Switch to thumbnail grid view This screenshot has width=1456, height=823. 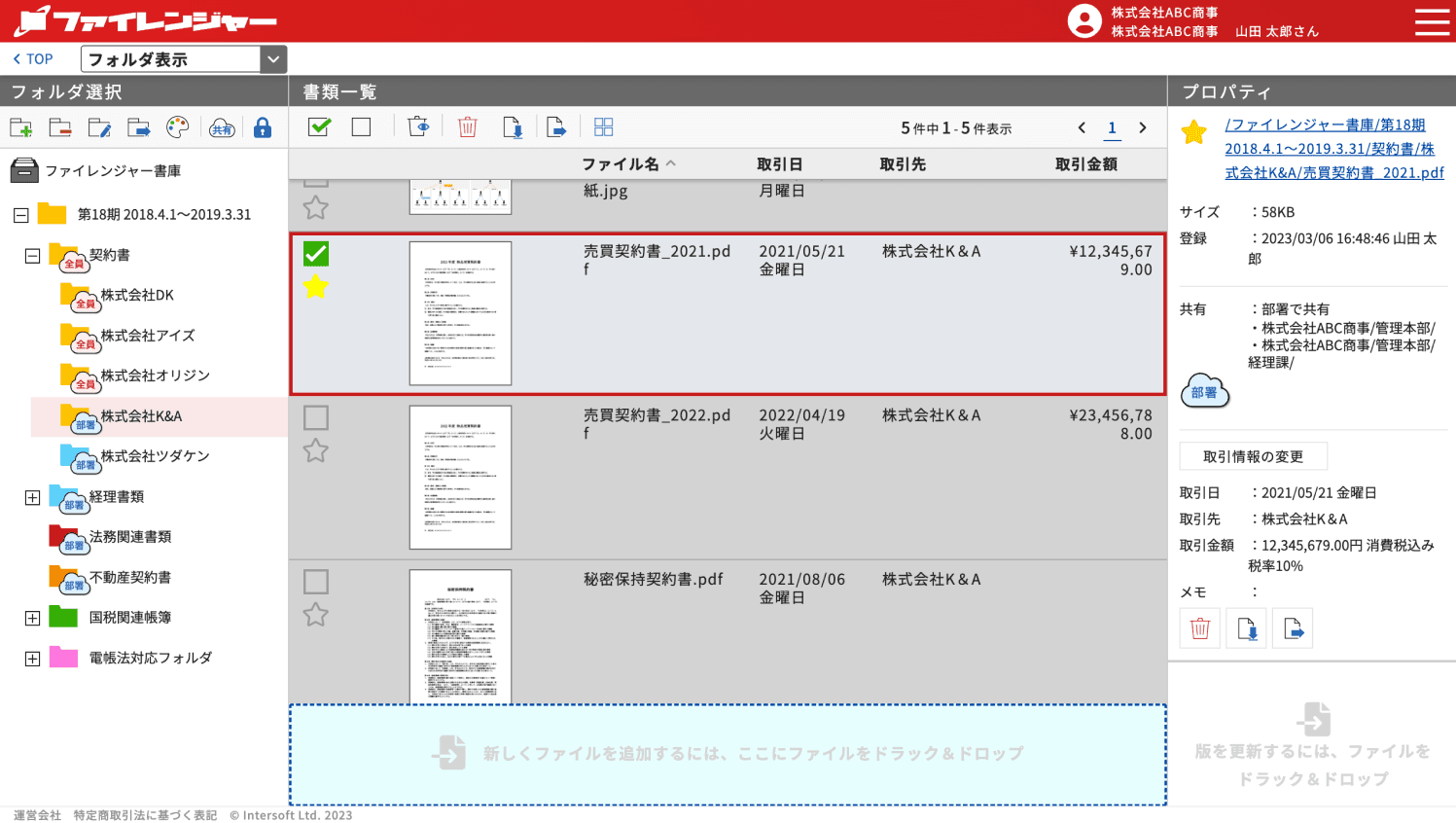click(603, 127)
